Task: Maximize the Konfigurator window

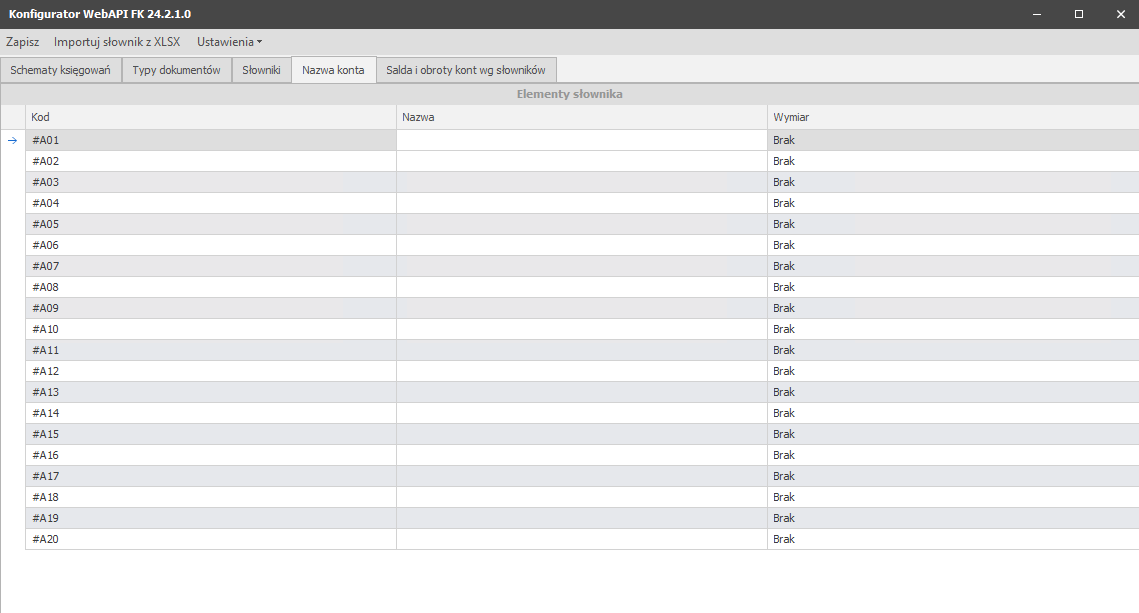Action: click(1079, 14)
